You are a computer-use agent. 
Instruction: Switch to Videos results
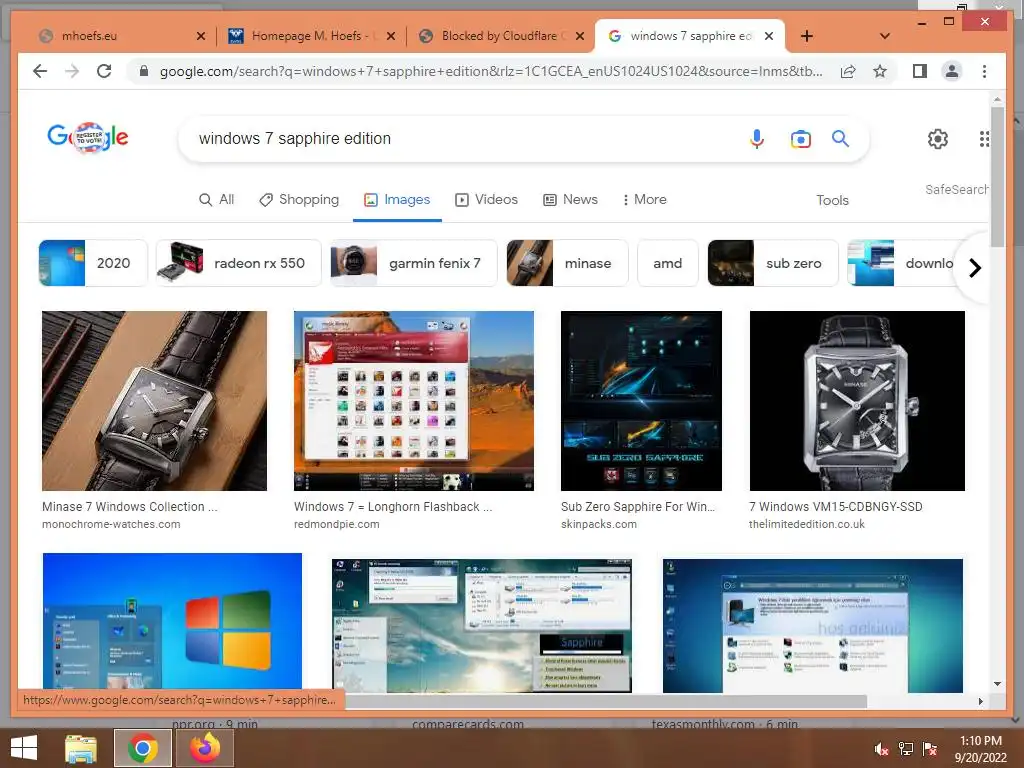pyautogui.click(x=487, y=199)
